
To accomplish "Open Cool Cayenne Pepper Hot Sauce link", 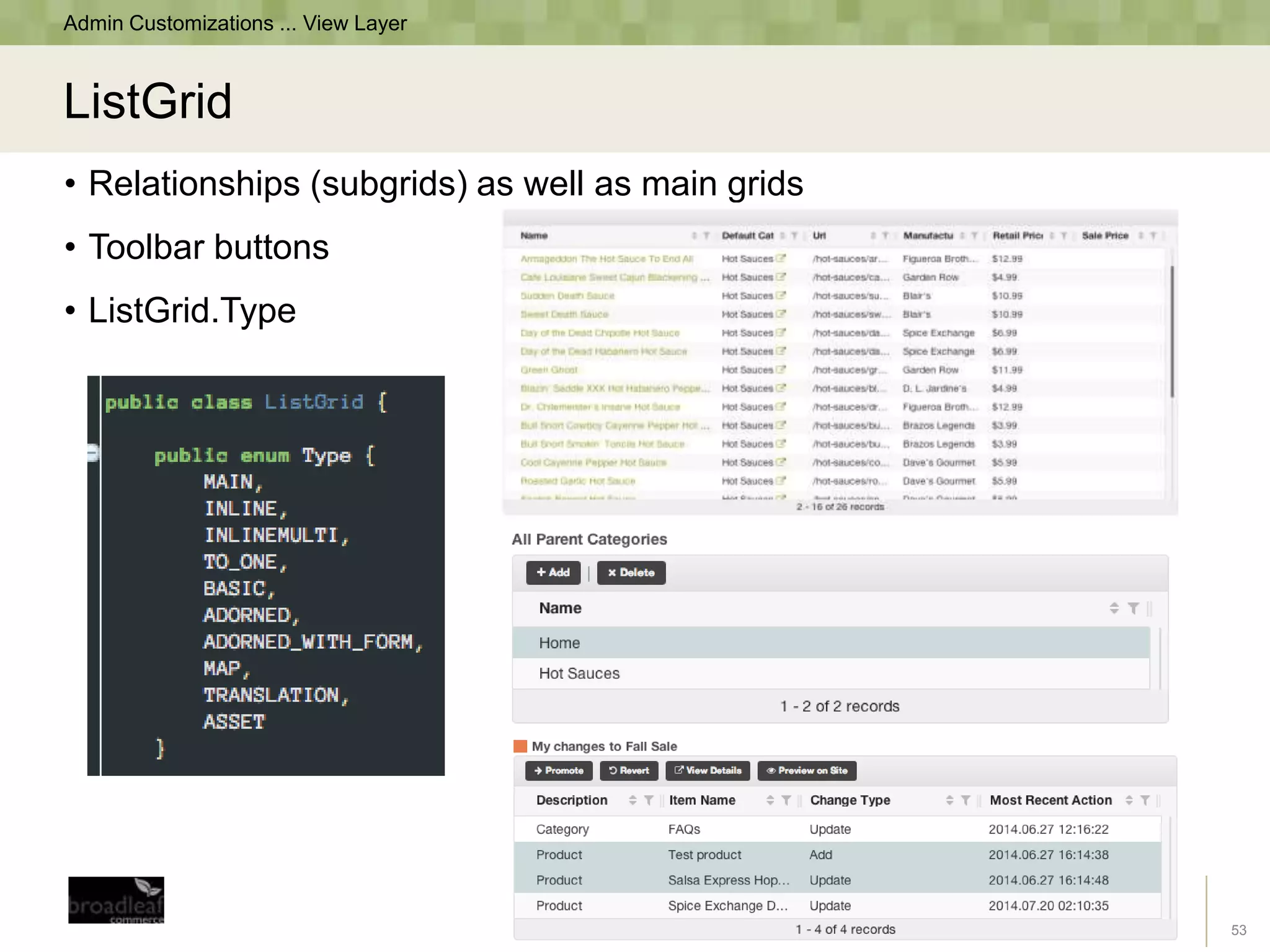I will pos(593,462).
